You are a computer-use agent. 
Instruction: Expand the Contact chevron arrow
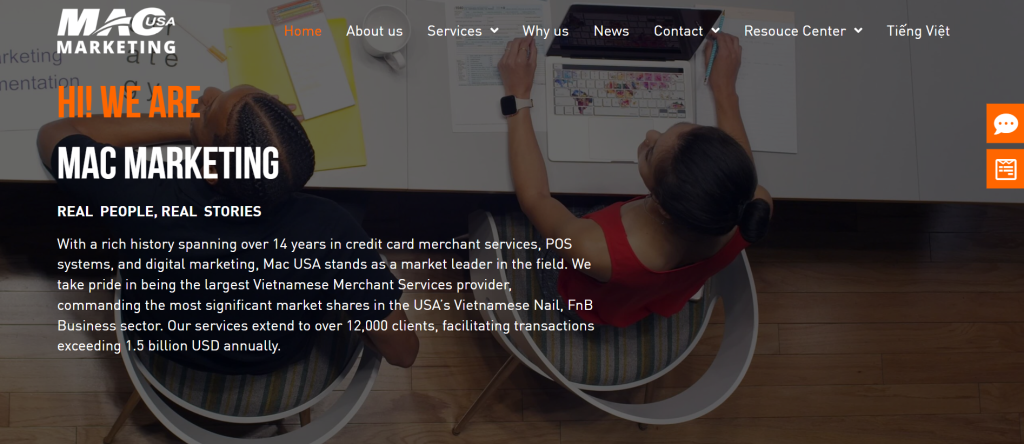click(x=716, y=31)
